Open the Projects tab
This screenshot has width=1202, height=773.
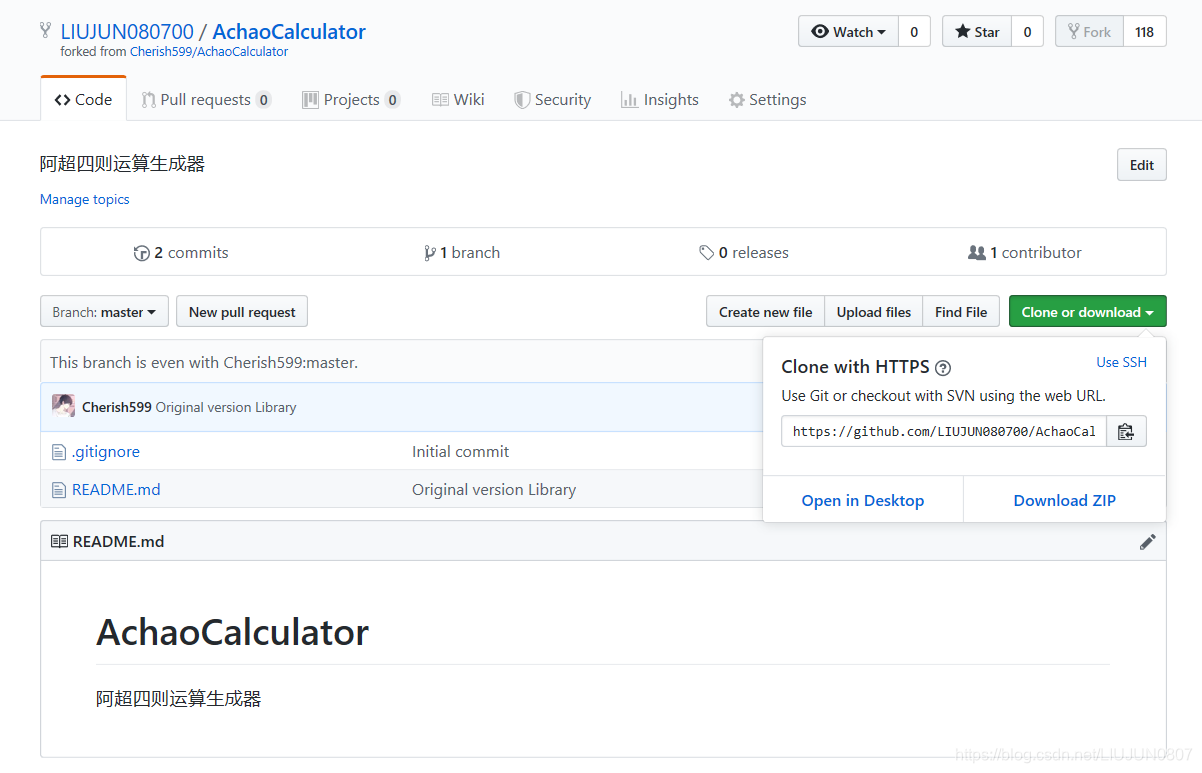[351, 99]
